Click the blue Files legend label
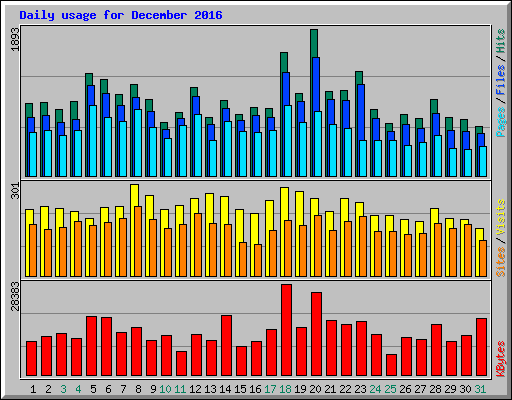512x400 pixels. coord(501,79)
